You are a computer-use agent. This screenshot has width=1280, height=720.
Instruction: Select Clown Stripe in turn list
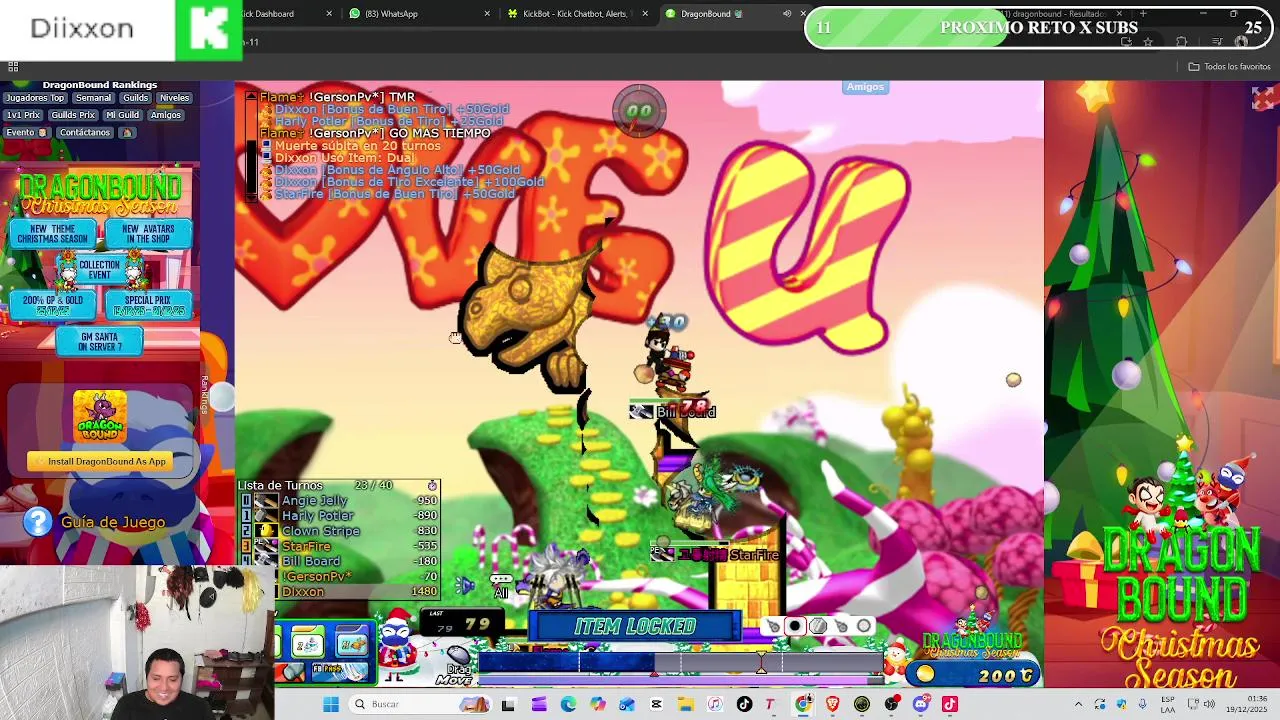tap(340, 531)
